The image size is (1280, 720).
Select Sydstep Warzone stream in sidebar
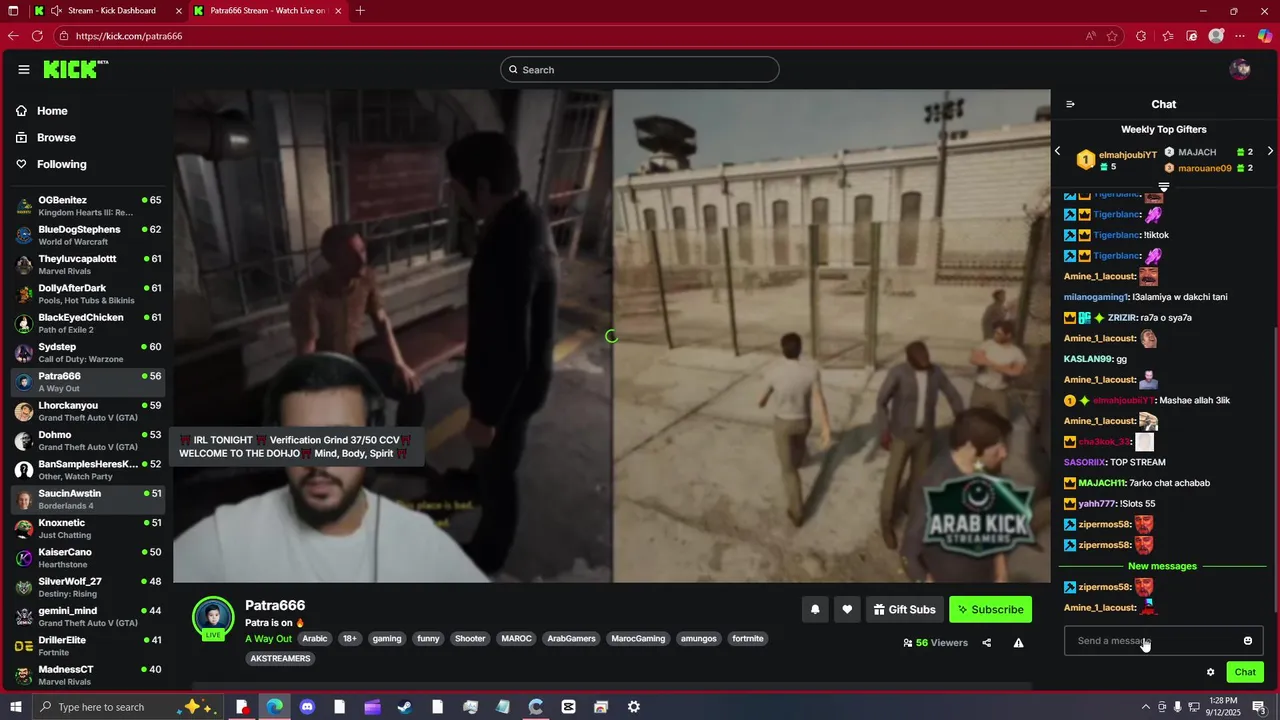(88, 353)
